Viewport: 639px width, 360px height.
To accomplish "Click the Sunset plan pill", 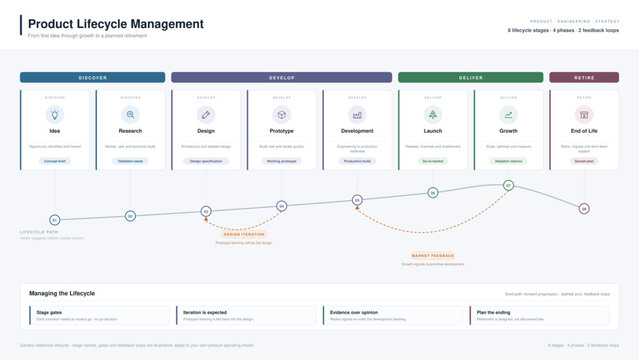I will [x=584, y=161].
